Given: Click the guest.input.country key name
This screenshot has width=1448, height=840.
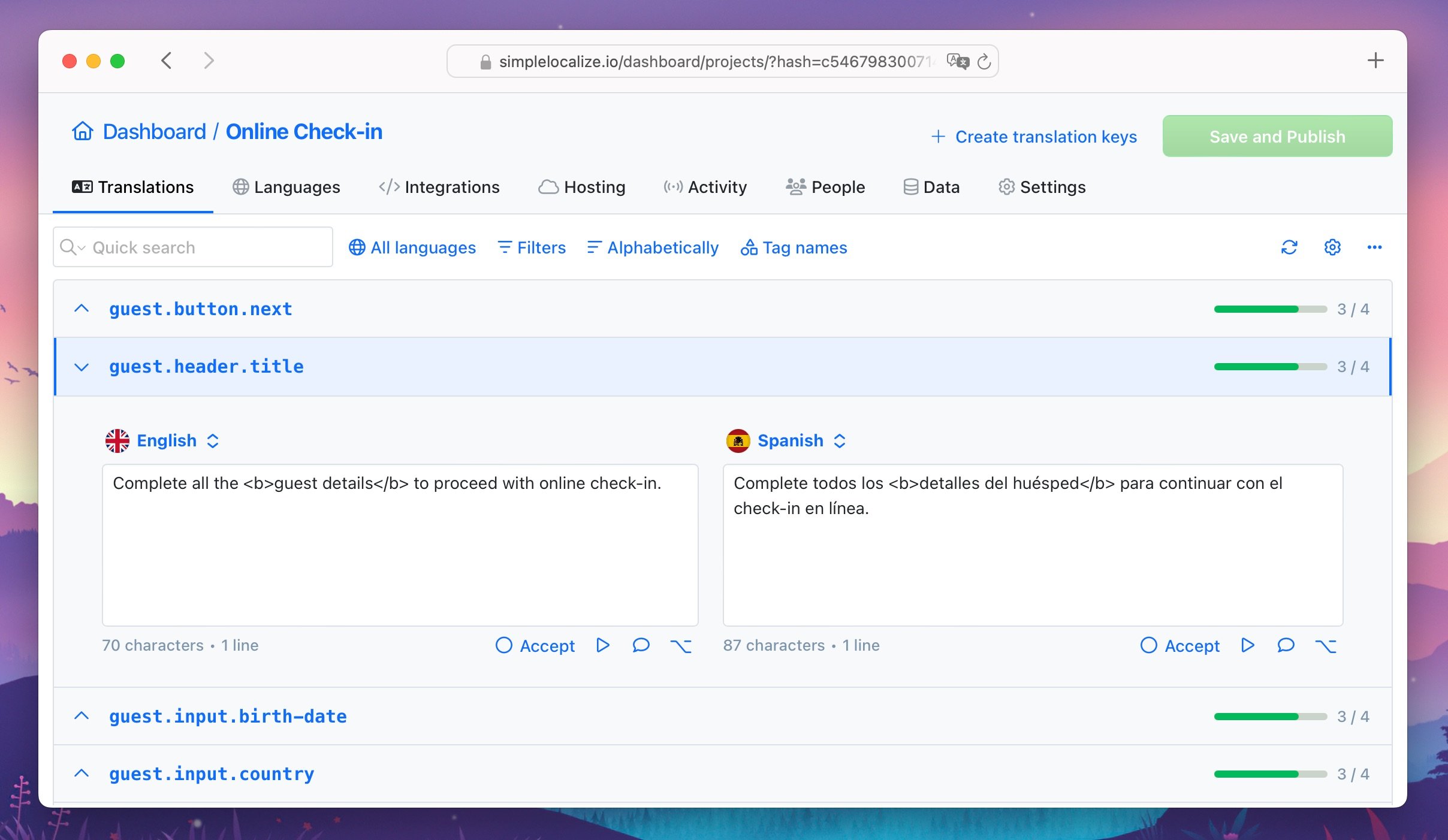Looking at the screenshot, I should pyautogui.click(x=212, y=773).
